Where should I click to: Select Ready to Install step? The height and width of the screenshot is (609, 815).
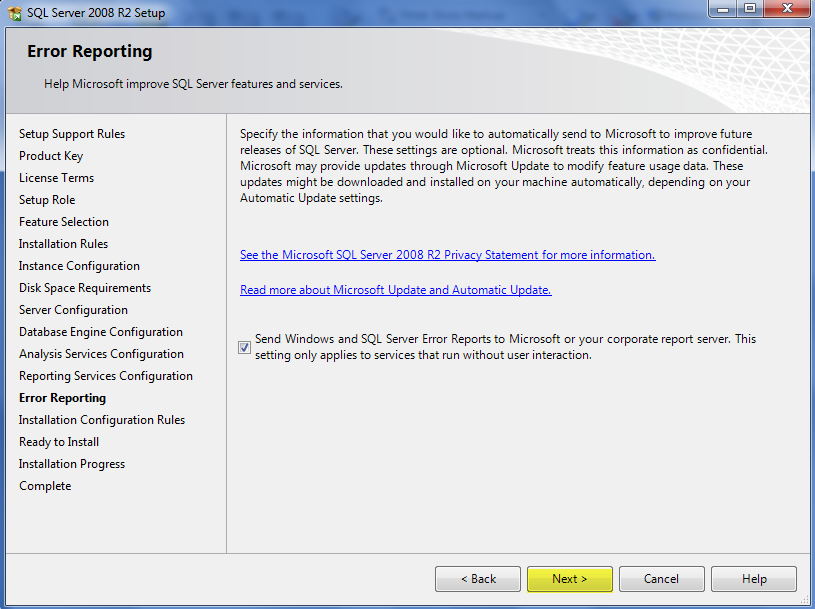(59, 442)
